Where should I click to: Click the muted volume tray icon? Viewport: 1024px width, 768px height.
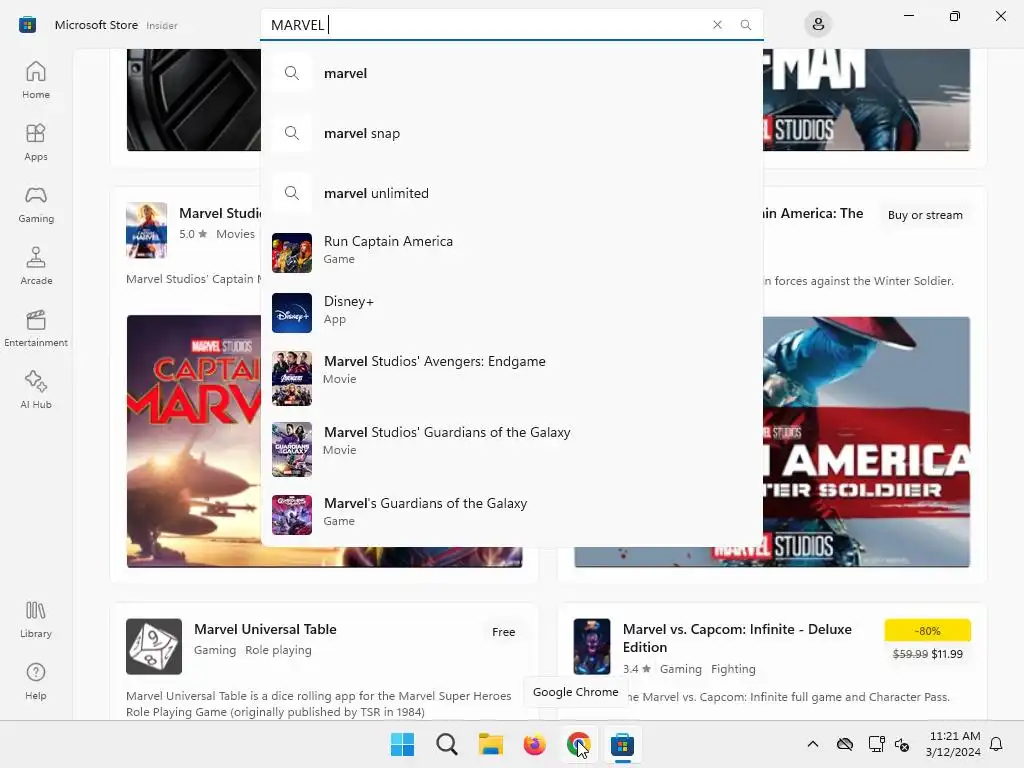[902, 744]
